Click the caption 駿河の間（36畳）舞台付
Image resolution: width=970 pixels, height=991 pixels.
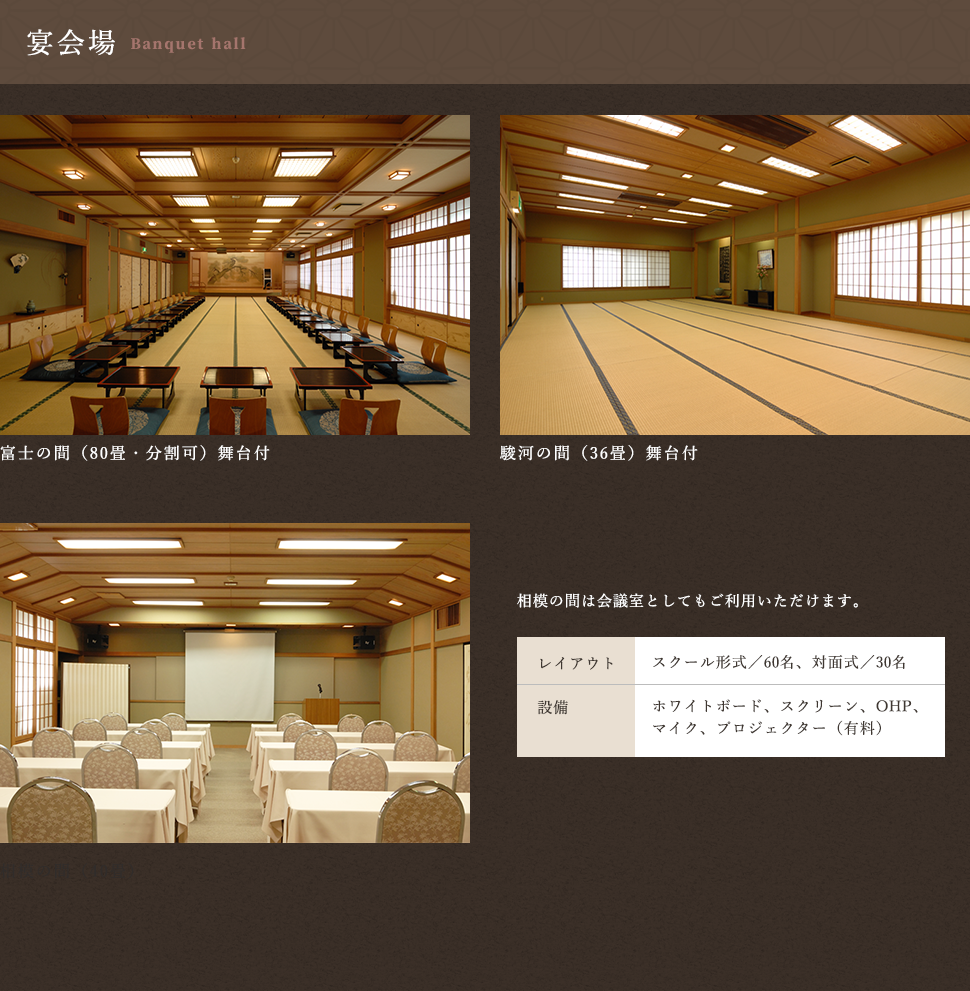click(x=598, y=453)
